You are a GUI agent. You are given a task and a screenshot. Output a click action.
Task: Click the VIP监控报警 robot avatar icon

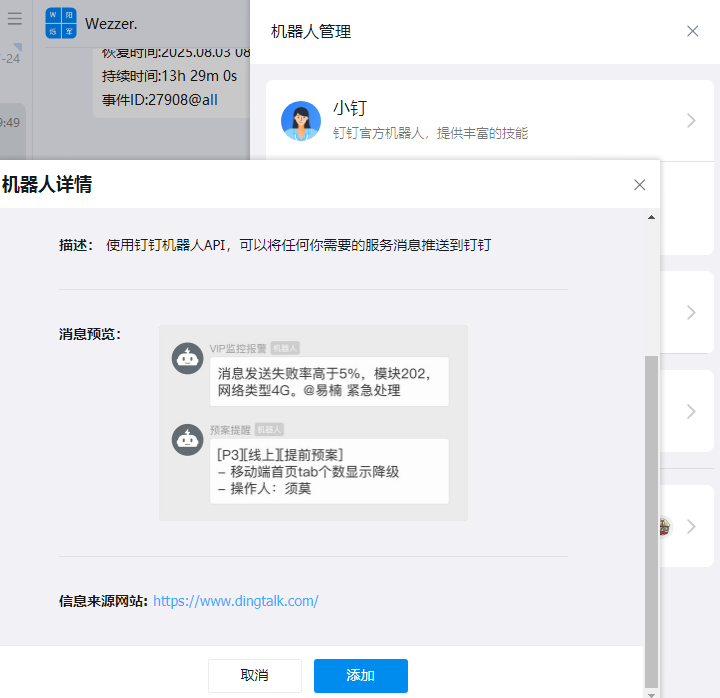tap(187, 358)
